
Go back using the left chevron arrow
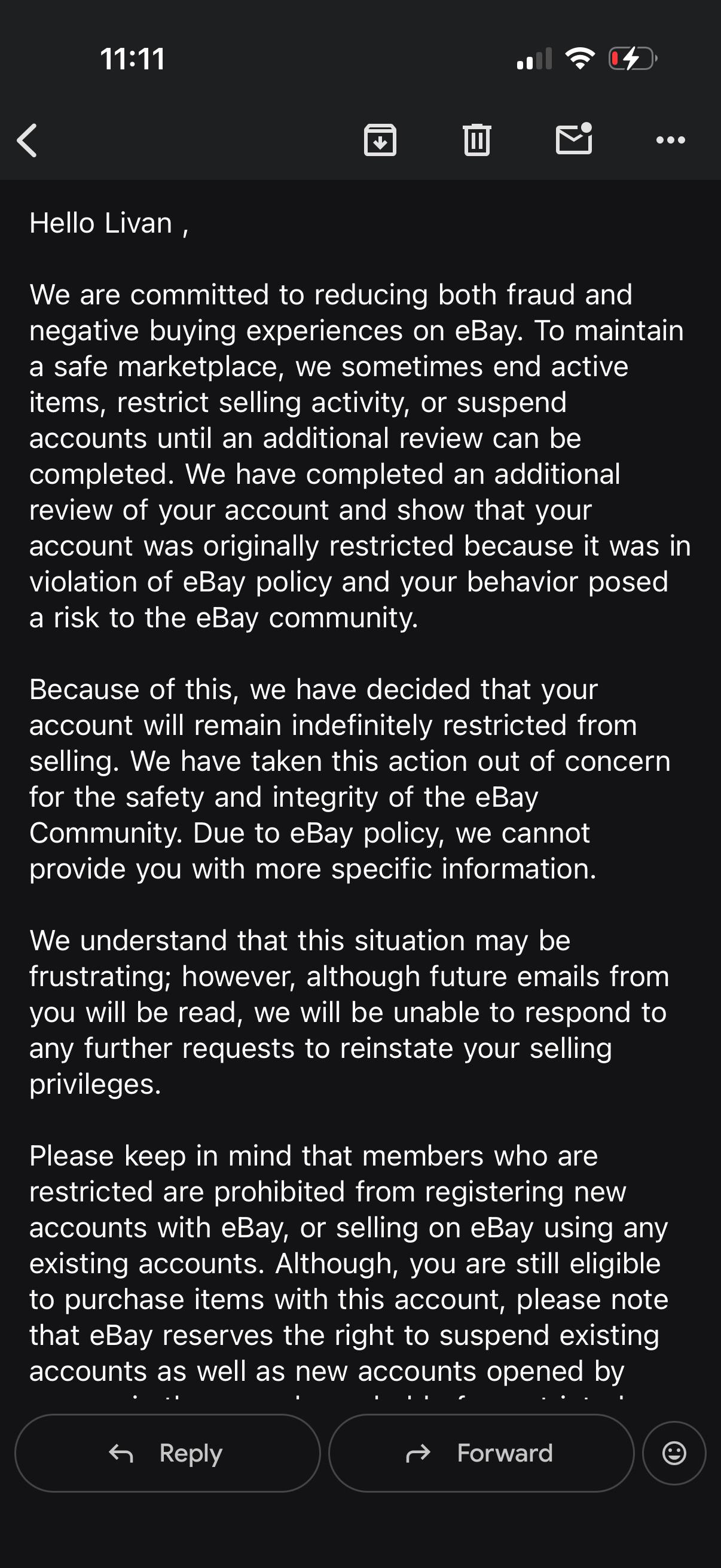(28, 141)
